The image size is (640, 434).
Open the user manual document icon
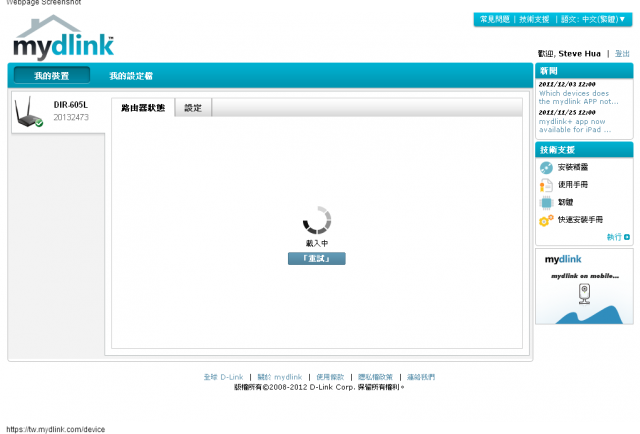546,185
